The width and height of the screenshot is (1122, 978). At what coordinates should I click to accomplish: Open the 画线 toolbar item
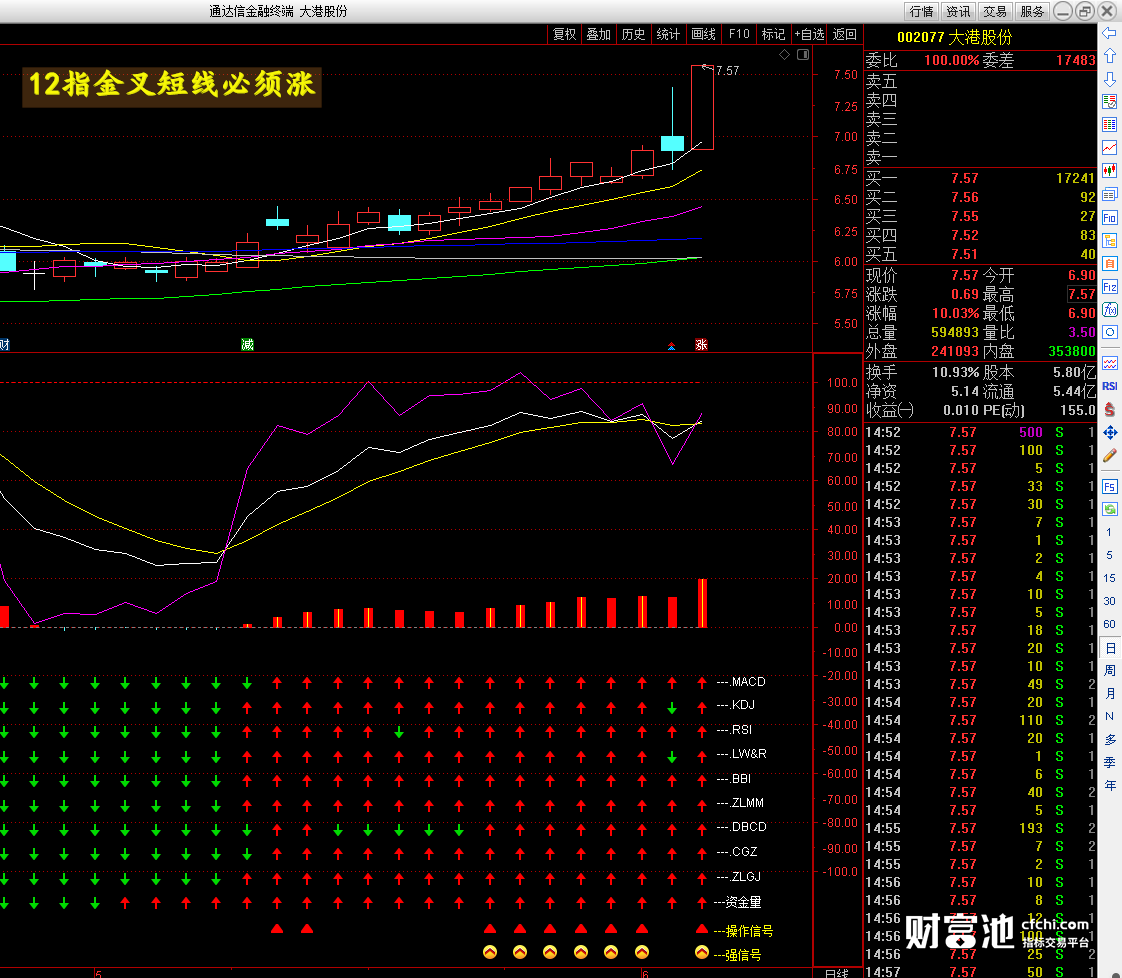[x=703, y=34]
